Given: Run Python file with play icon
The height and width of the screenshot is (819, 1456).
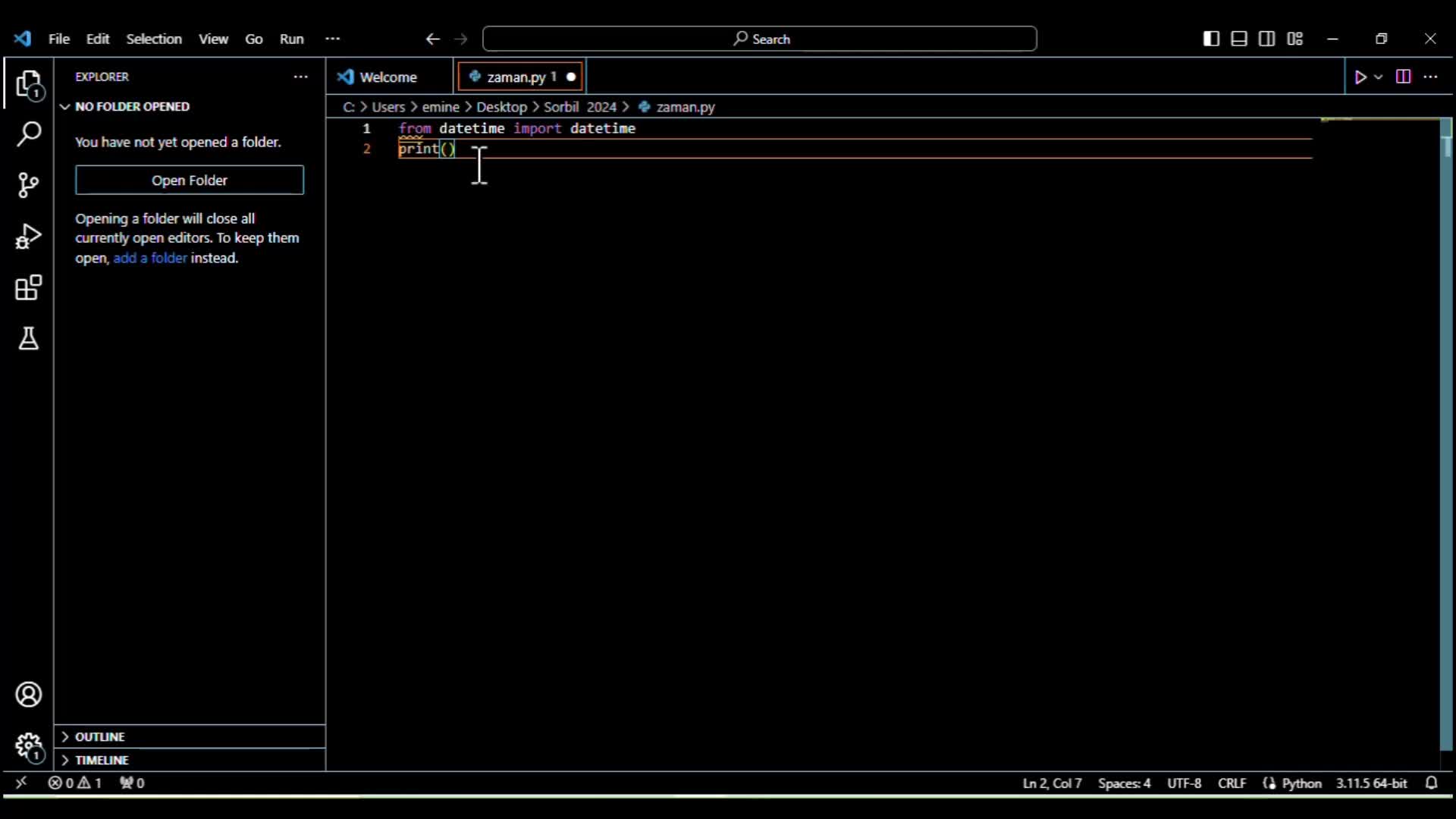Looking at the screenshot, I should 1360,77.
